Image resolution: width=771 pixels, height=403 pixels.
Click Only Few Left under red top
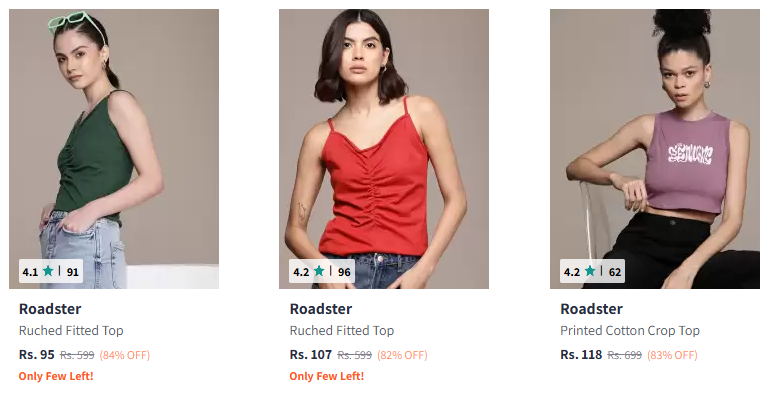pyautogui.click(x=326, y=376)
